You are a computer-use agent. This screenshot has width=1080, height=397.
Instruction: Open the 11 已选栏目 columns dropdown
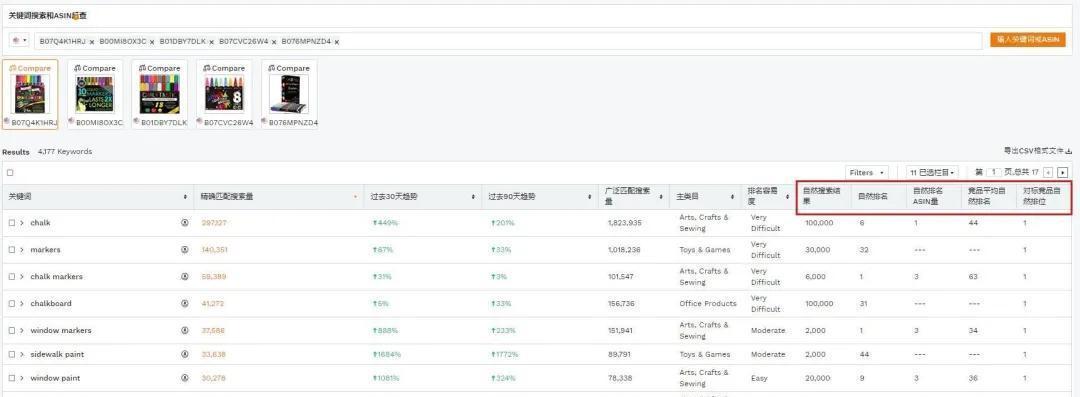(x=932, y=172)
